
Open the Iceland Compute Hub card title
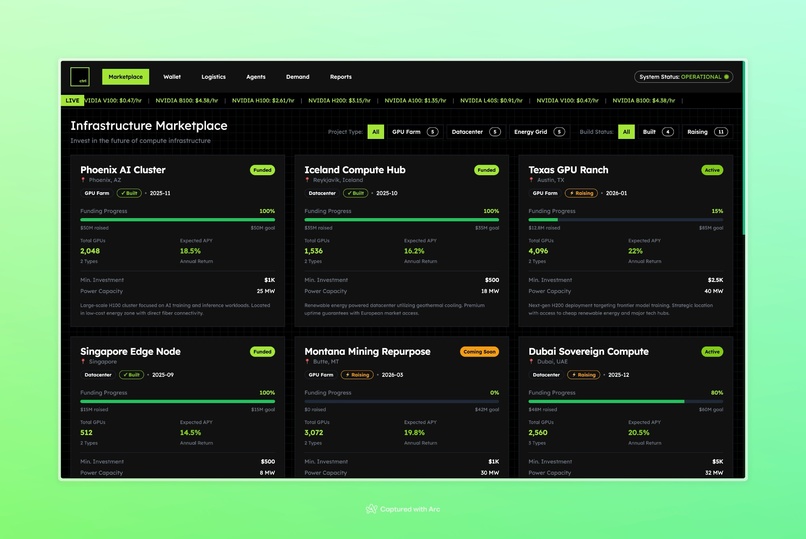click(355, 170)
